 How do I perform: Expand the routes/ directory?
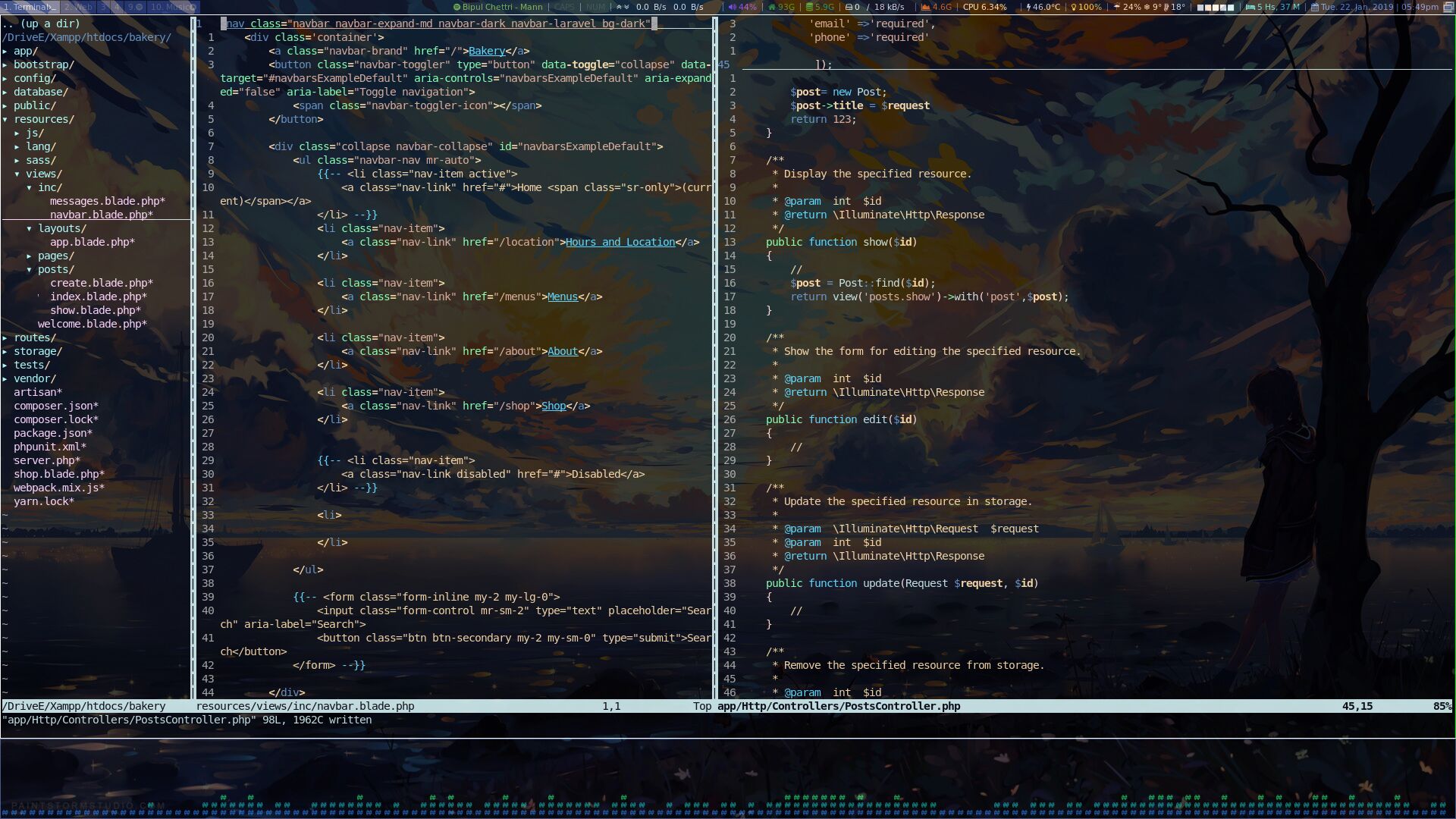pyautogui.click(x=34, y=337)
